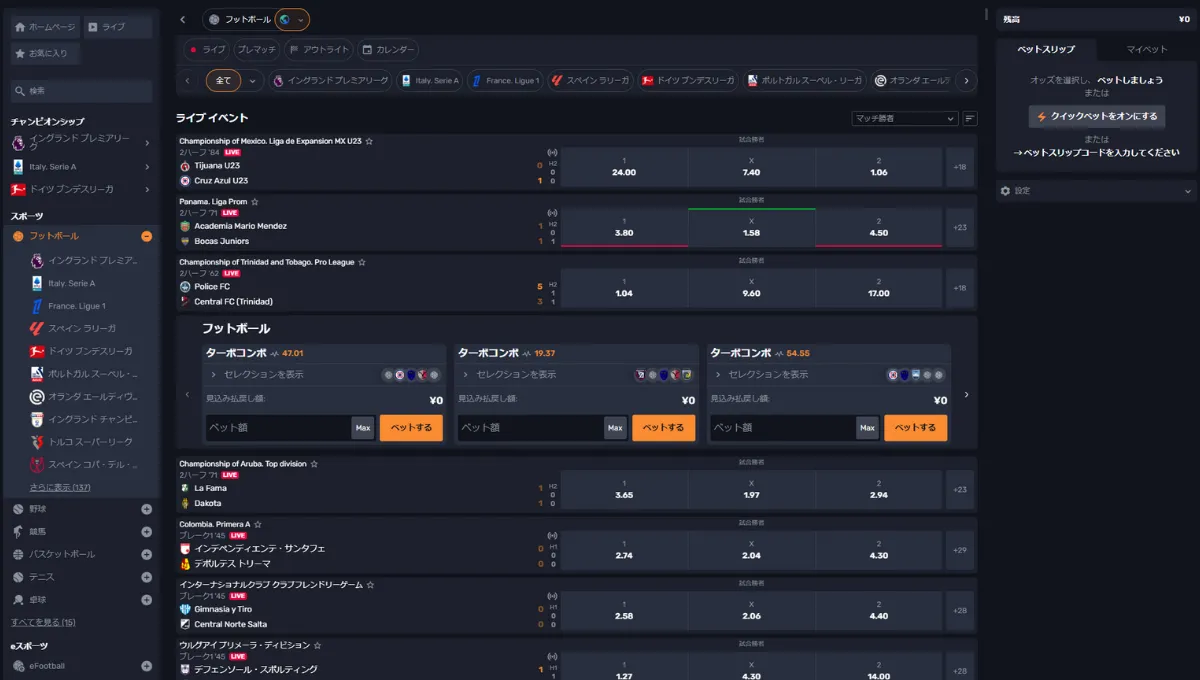Advance turbo combo carousel with right arrow

click(x=966, y=394)
